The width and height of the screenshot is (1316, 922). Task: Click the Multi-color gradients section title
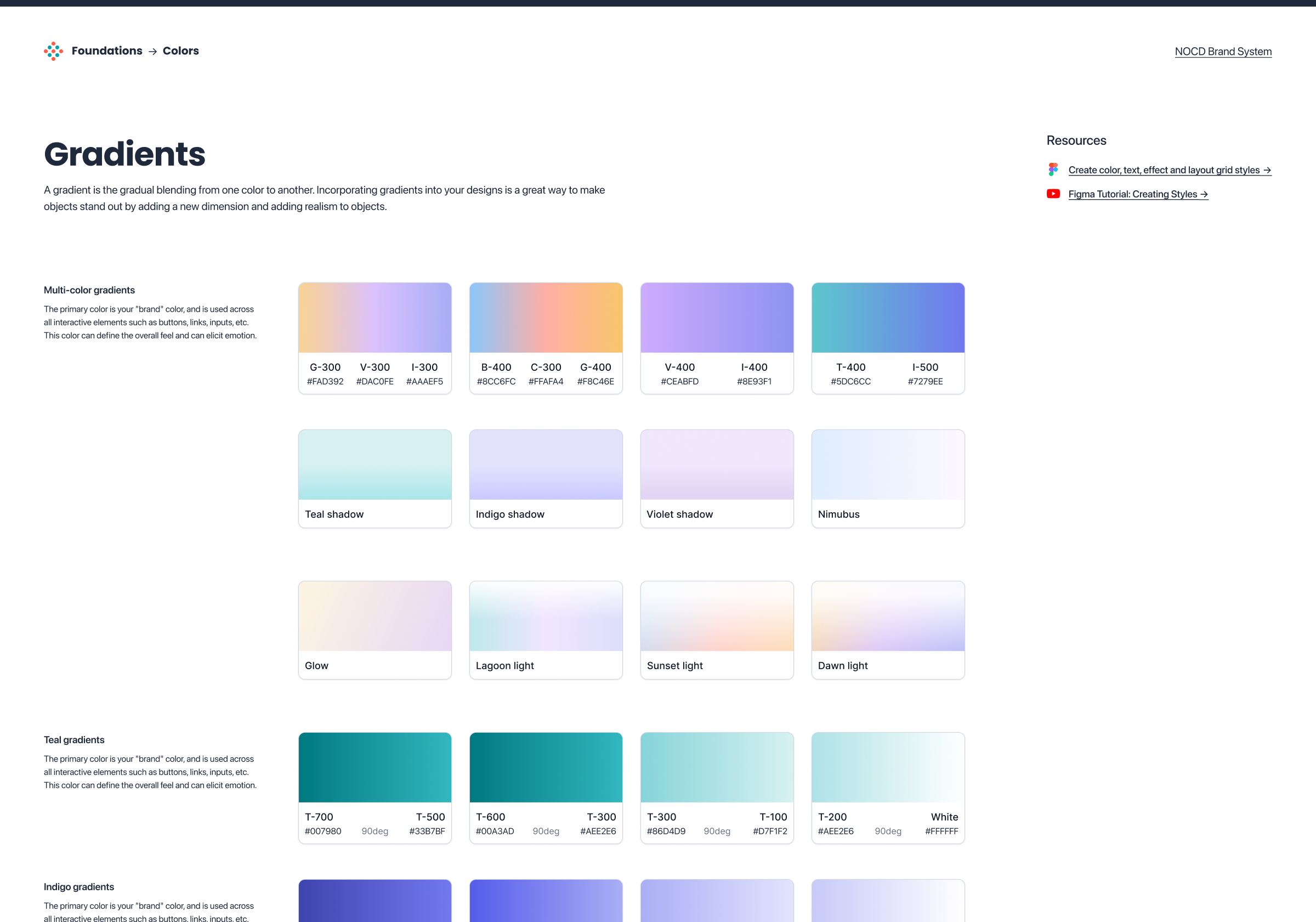[89, 290]
